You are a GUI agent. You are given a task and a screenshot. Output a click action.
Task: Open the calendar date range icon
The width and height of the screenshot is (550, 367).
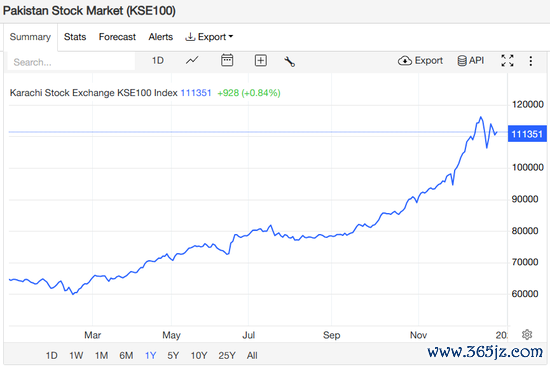click(x=227, y=60)
